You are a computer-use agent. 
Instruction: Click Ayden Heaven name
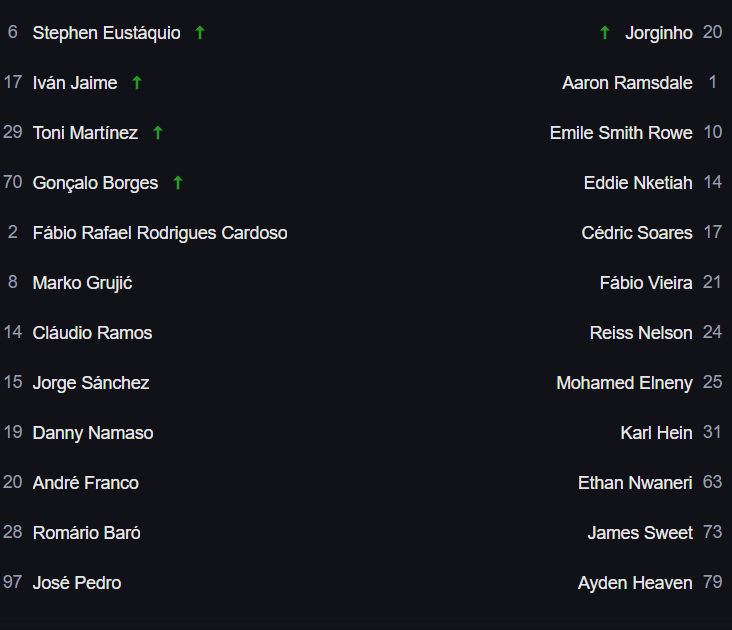tap(635, 583)
